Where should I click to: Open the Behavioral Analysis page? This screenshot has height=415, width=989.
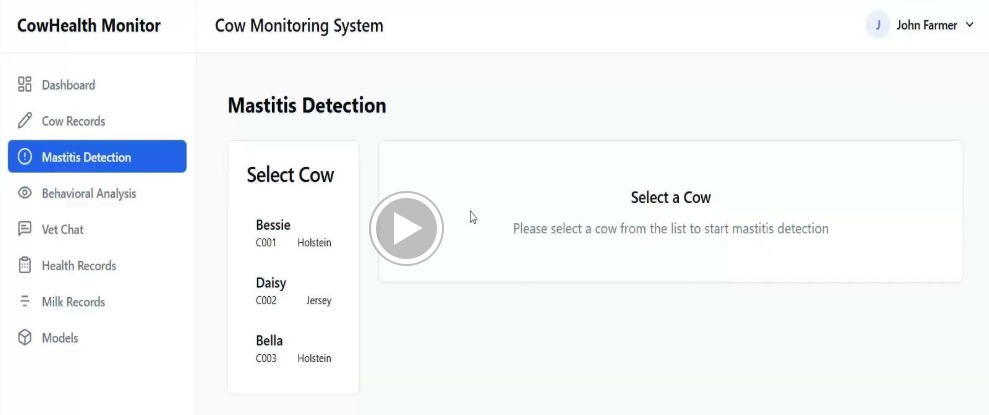tap(89, 193)
